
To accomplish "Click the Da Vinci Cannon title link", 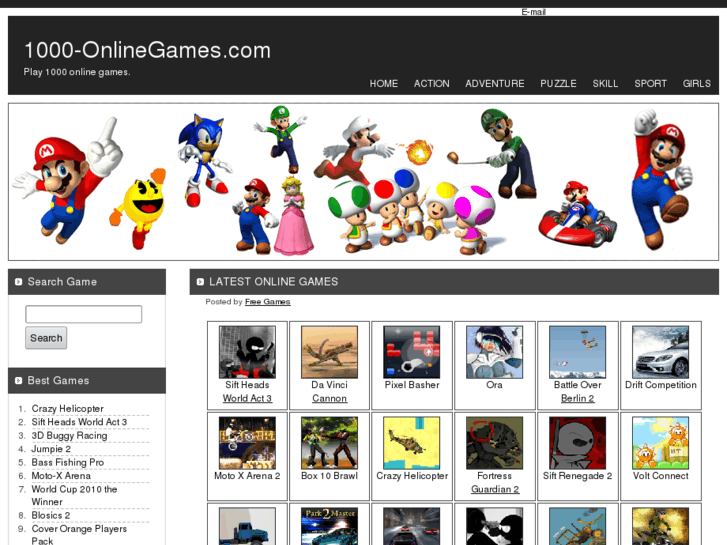I will [329, 391].
